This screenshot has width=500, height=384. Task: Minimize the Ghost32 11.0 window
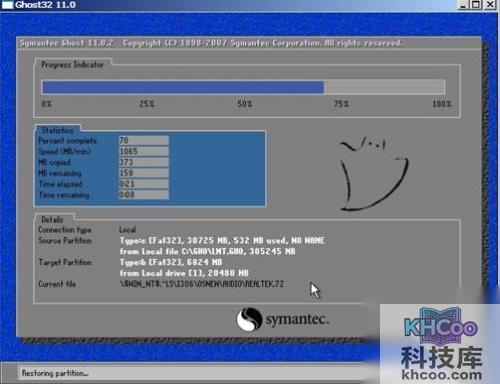point(463,5)
